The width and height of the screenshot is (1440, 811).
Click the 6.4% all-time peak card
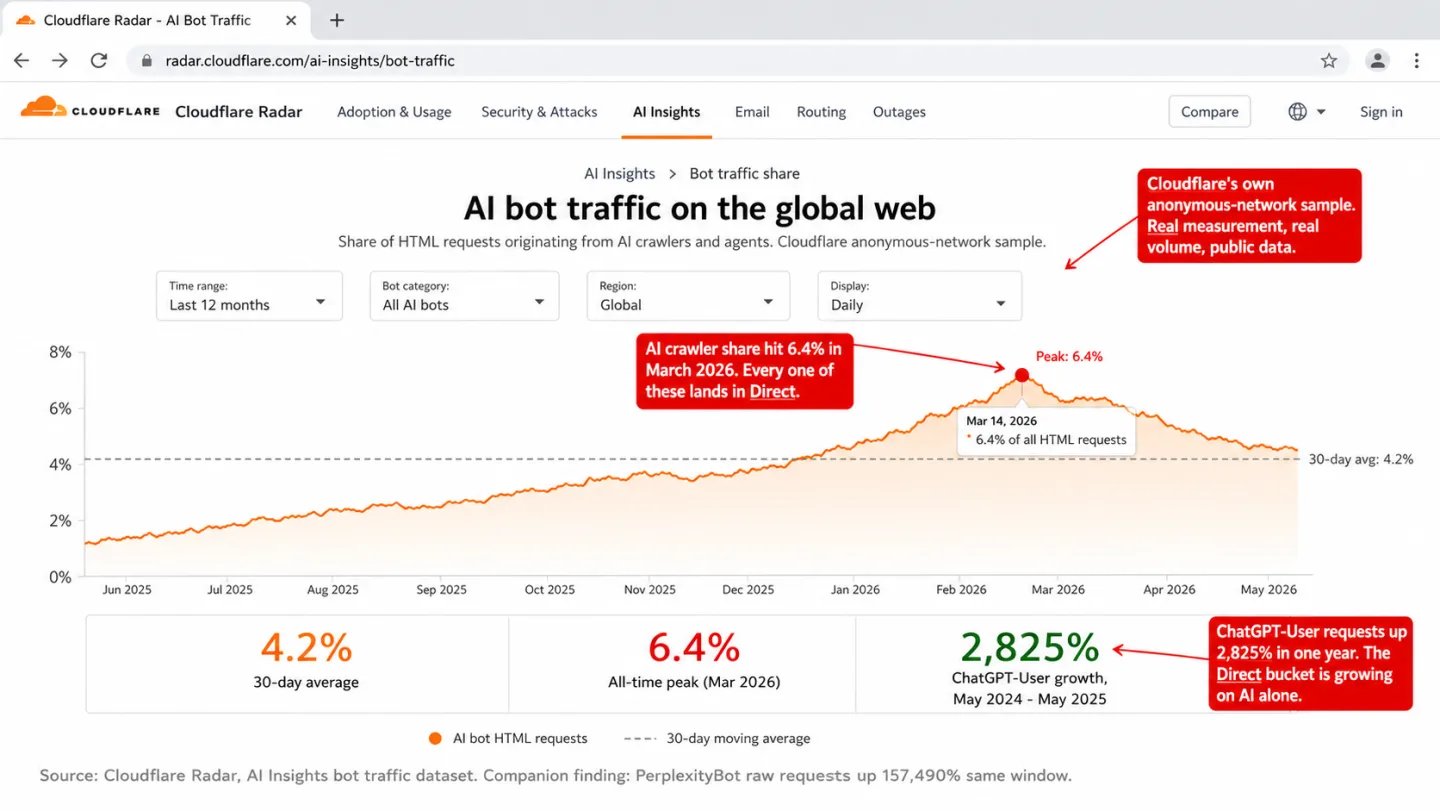[682, 664]
